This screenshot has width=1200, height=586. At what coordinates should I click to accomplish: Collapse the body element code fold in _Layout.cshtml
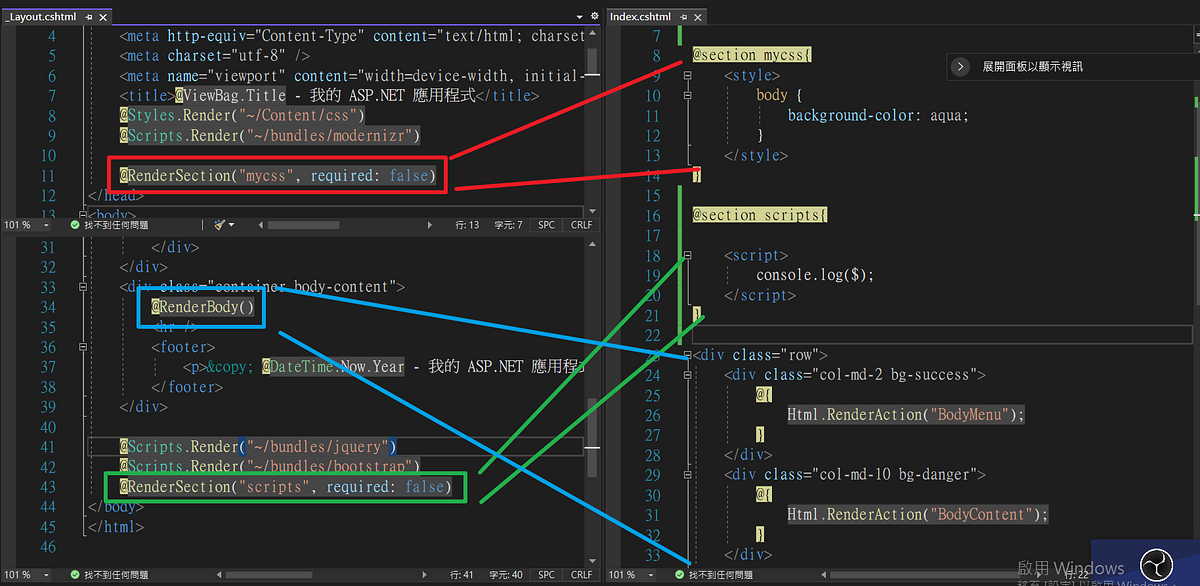point(83,215)
